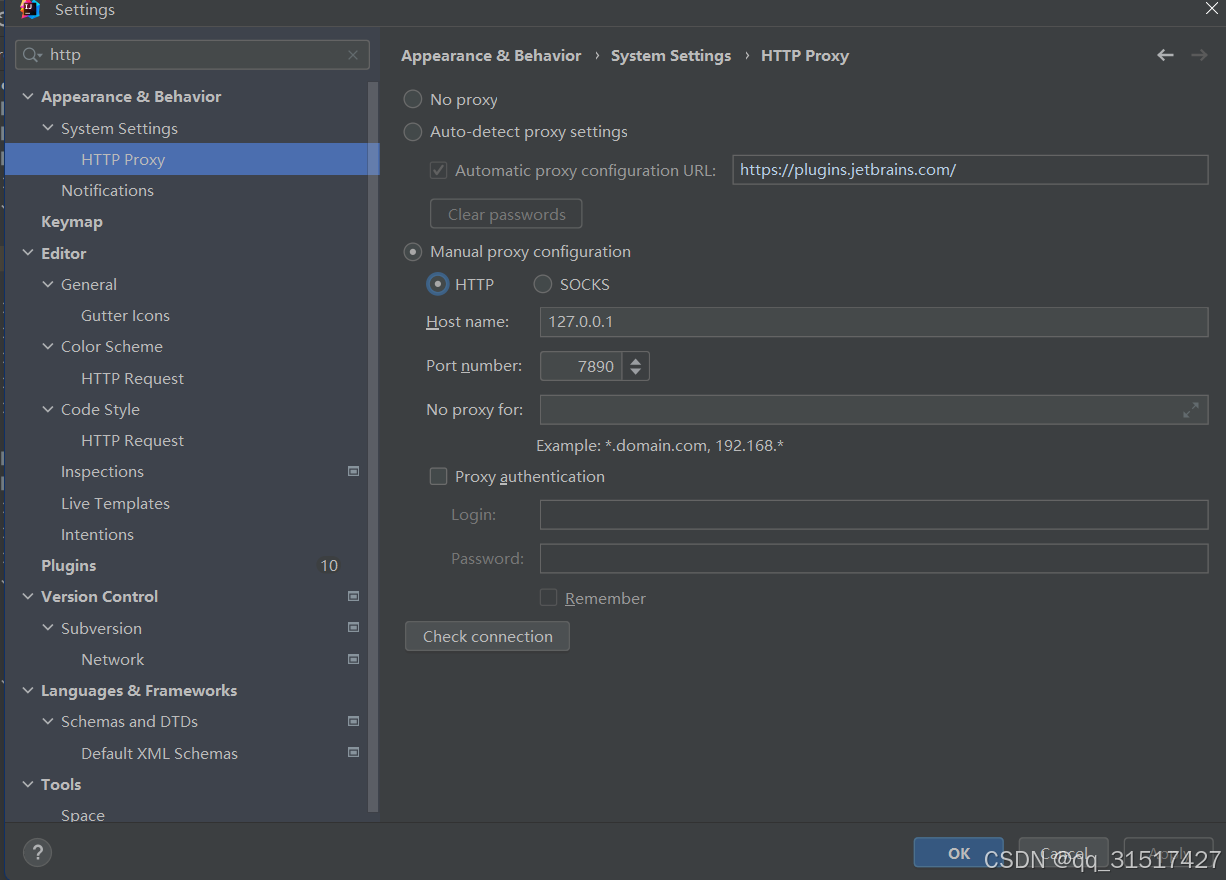Click the System Settings breadcrumb
The image size is (1226, 880).
(671, 56)
